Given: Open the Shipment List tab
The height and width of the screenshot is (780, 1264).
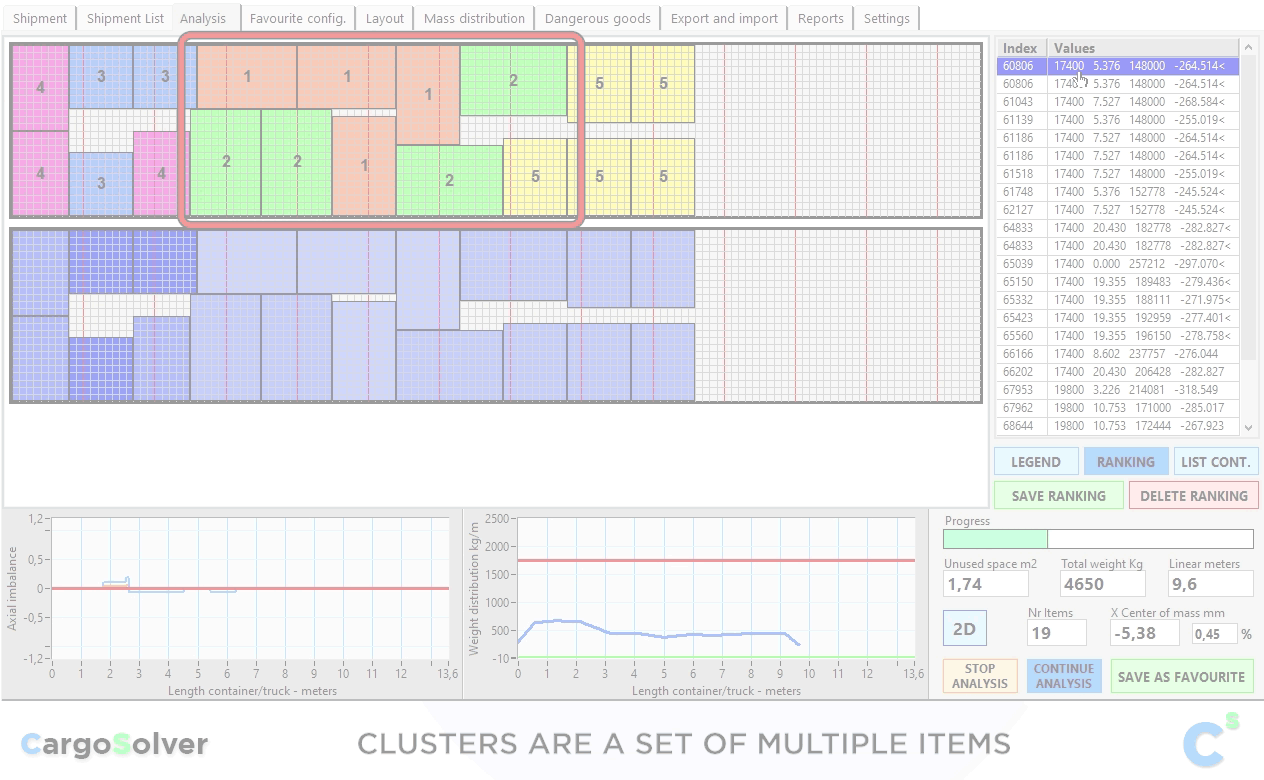Looking at the screenshot, I should [x=125, y=18].
